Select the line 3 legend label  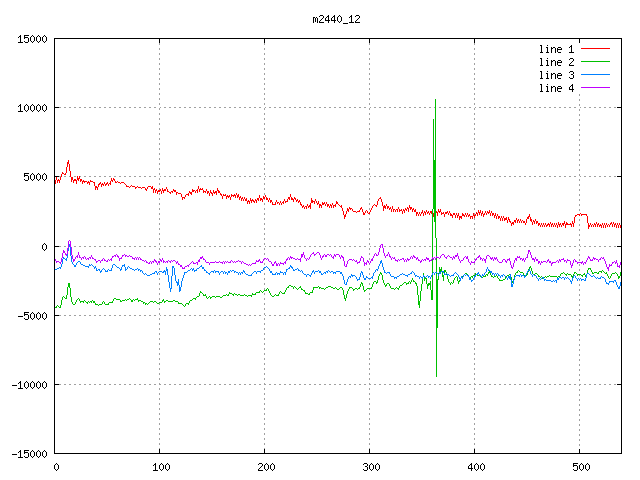point(557,75)
